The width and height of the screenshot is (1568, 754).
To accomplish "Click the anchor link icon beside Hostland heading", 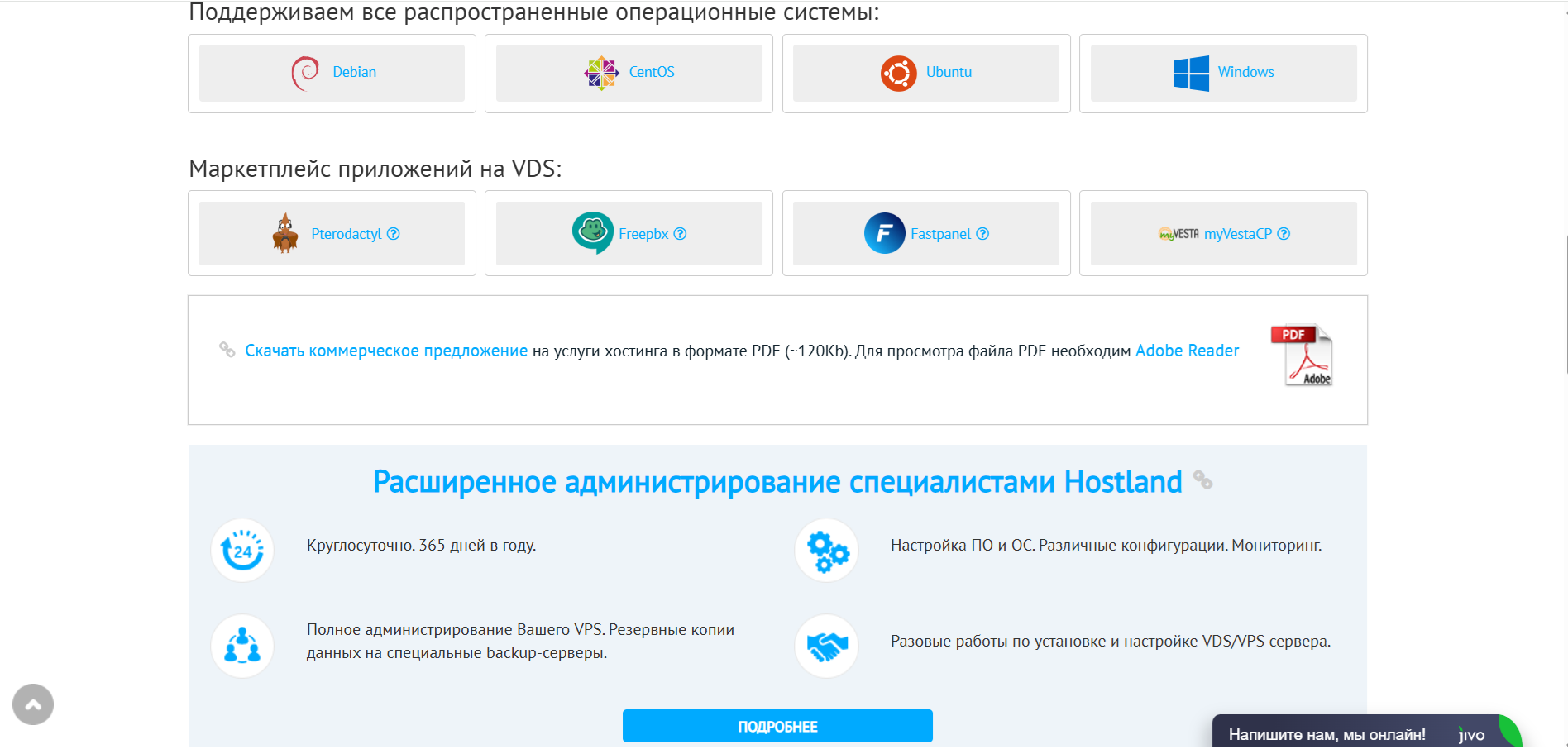I will [x=1202, y=480].
